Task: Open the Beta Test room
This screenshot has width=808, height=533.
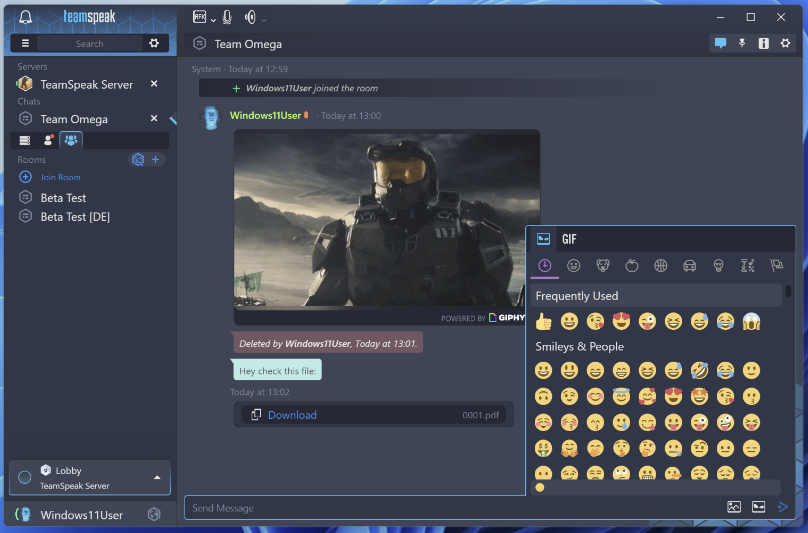Action: pos(63,198)
